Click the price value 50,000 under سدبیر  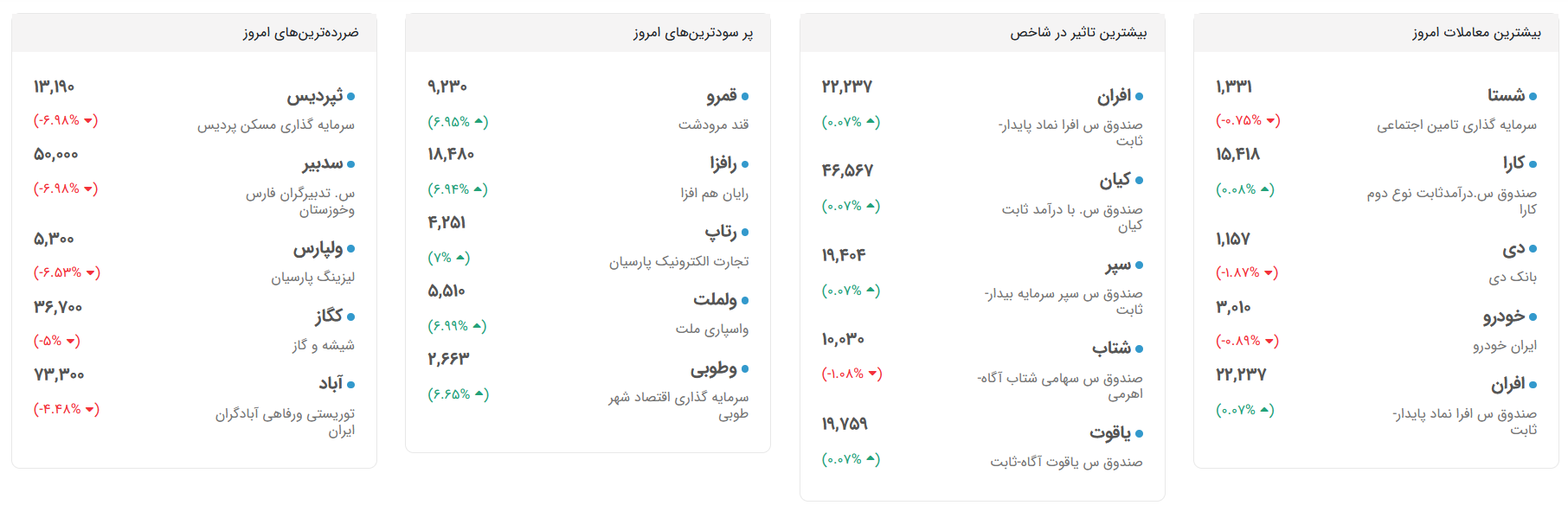point(54,154)
